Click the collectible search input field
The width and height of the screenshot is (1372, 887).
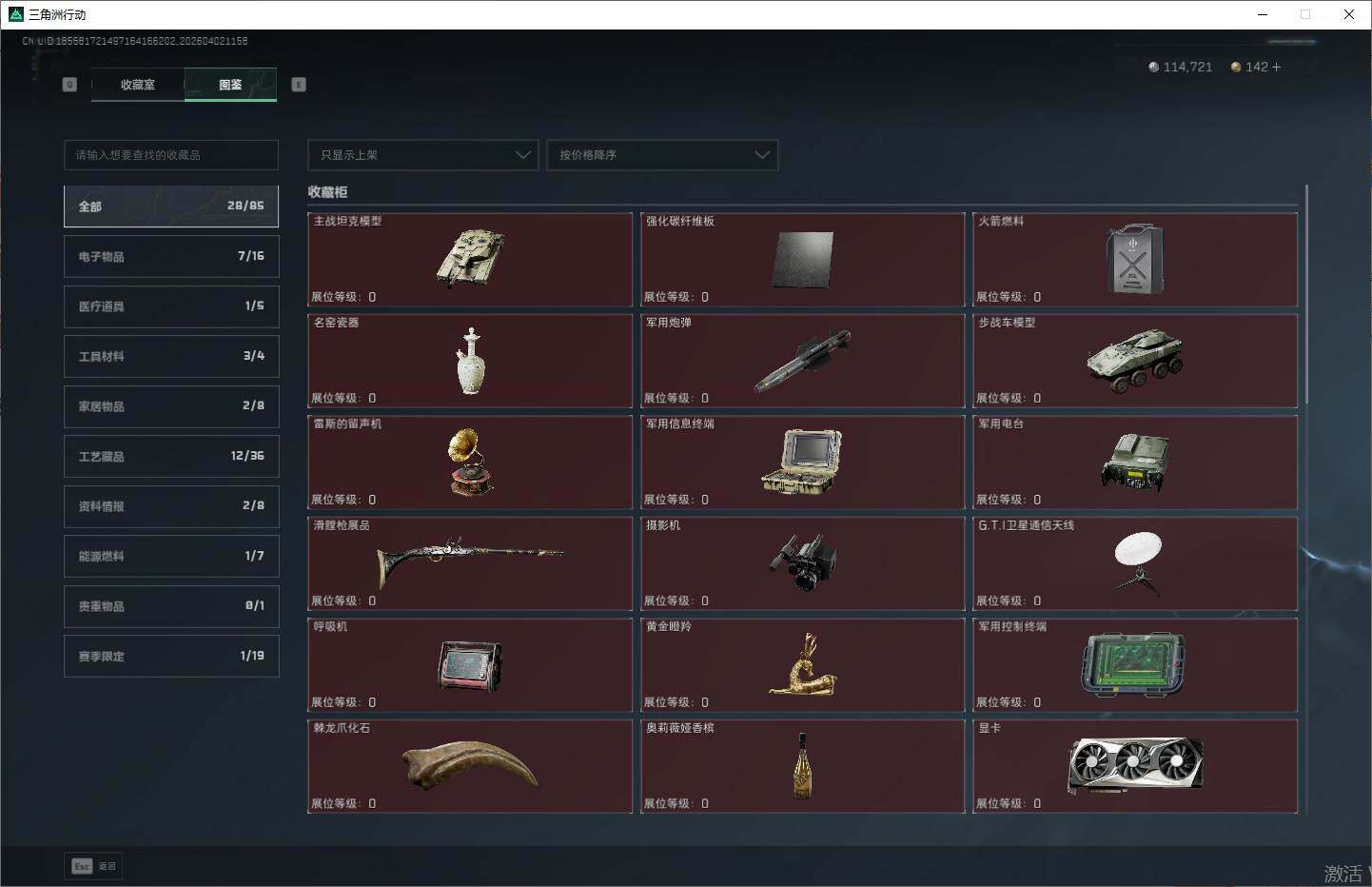pos(171,155)
